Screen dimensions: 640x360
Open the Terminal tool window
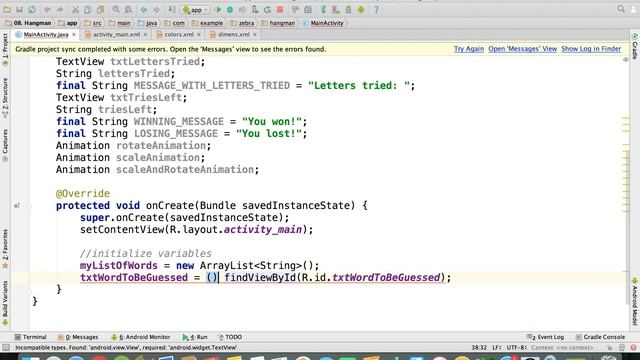[31, 337]
